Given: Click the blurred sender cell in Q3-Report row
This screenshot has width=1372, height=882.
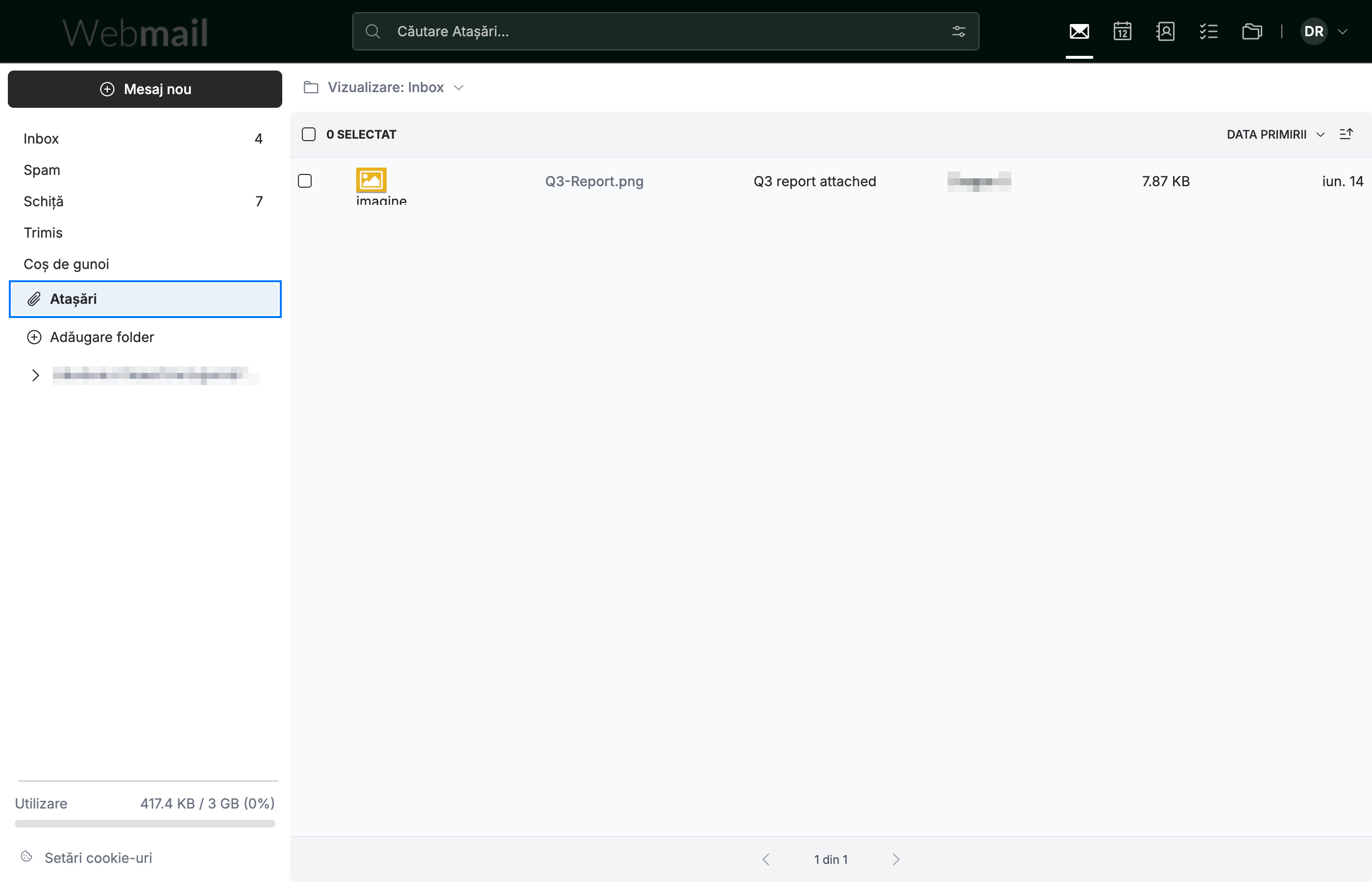Looking at the screenshot, I should (979, 182).
